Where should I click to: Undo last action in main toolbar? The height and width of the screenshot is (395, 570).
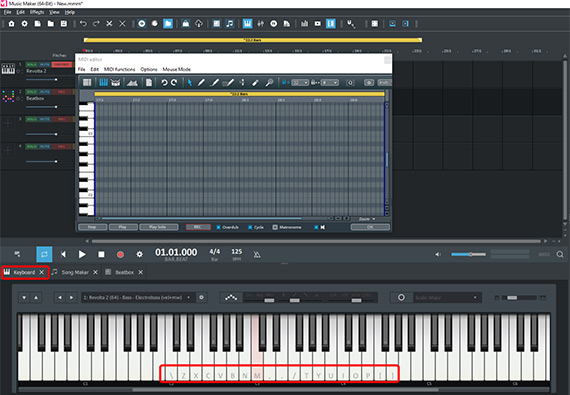[x=83, y=24]
